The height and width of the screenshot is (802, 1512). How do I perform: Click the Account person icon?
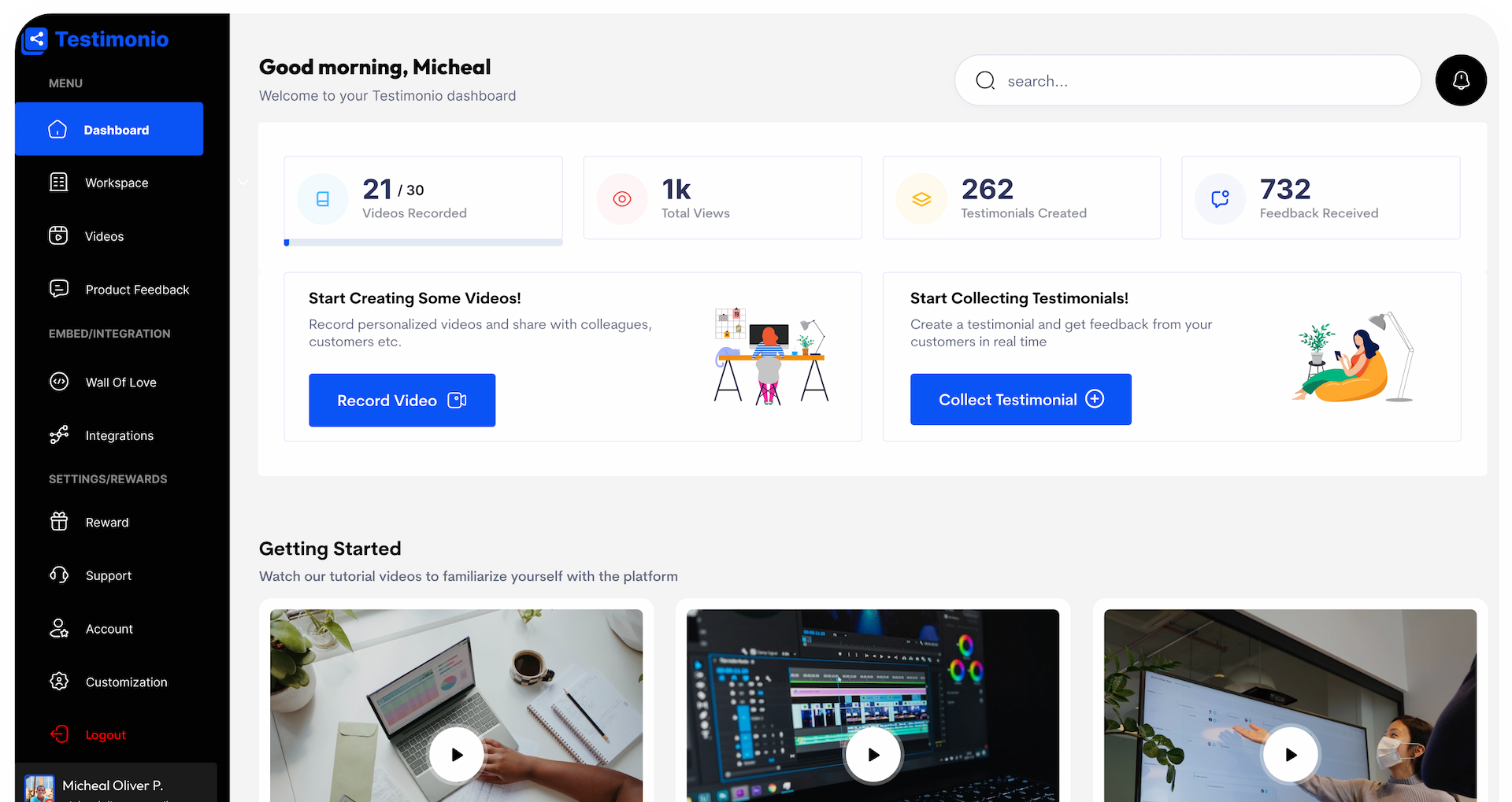click(59, 628)
